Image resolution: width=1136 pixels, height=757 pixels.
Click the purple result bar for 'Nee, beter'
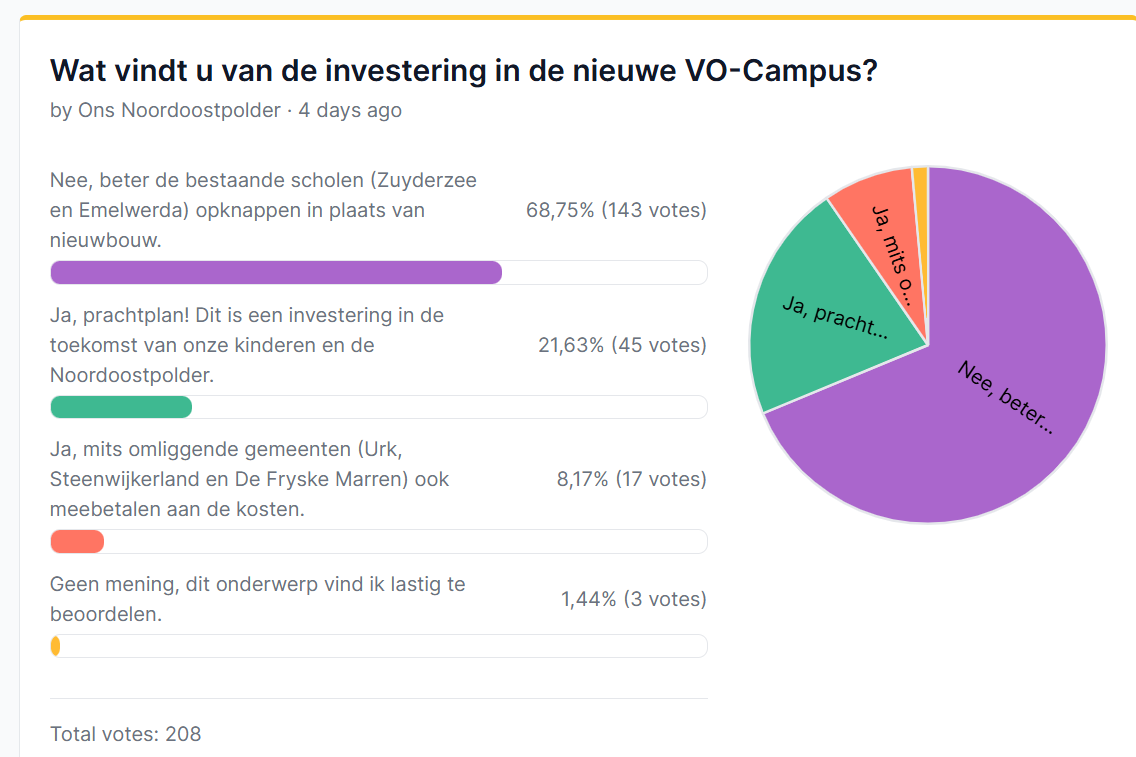276,272
